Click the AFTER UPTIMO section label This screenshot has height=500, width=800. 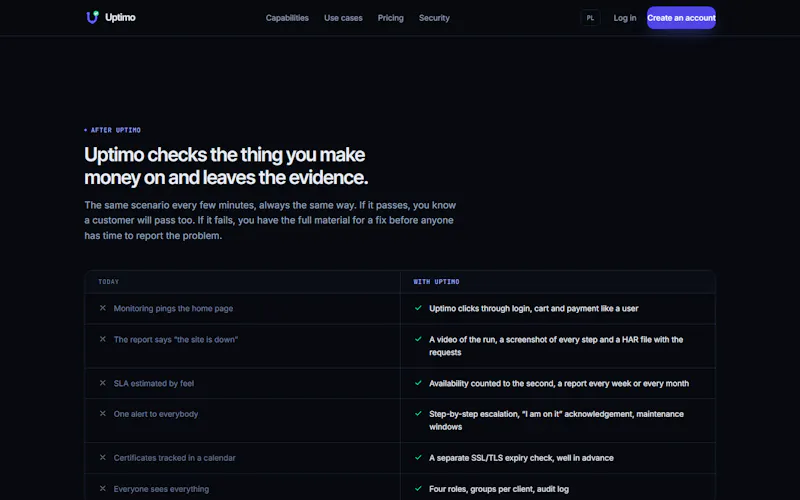click(112, 130)
